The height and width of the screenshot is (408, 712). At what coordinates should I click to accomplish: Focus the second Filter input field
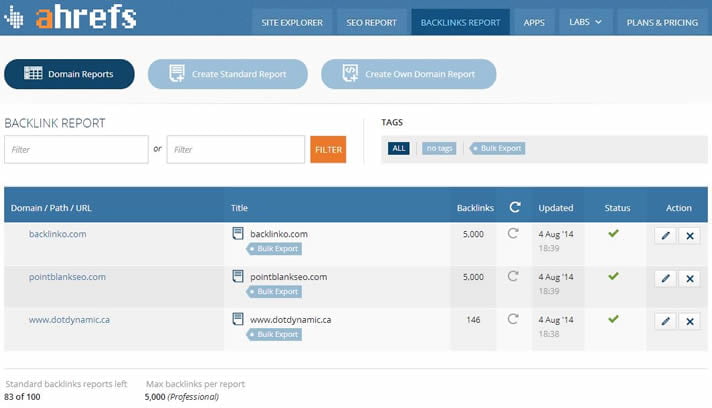coord(236,149)
